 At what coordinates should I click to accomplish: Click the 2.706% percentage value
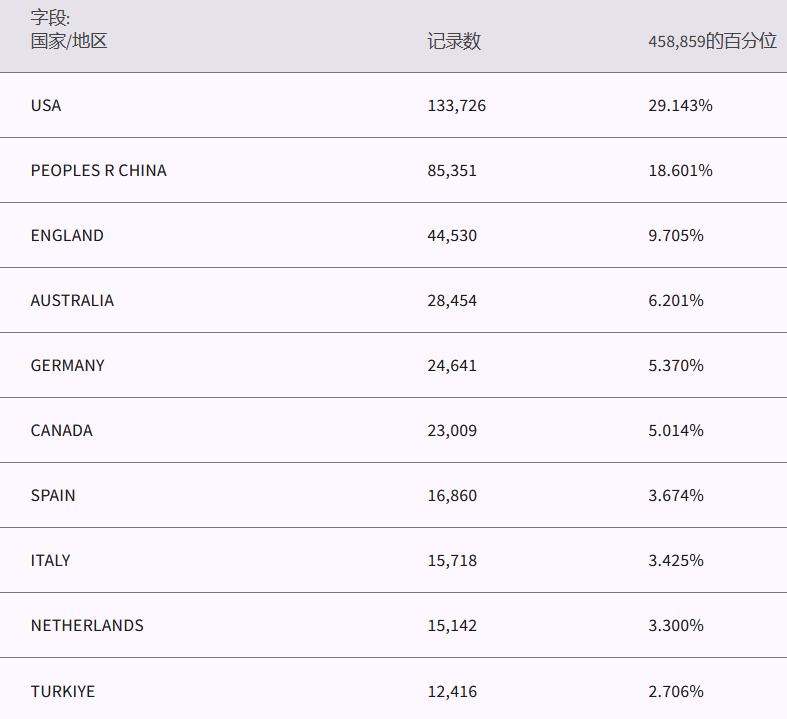click(x=676, y=691)
